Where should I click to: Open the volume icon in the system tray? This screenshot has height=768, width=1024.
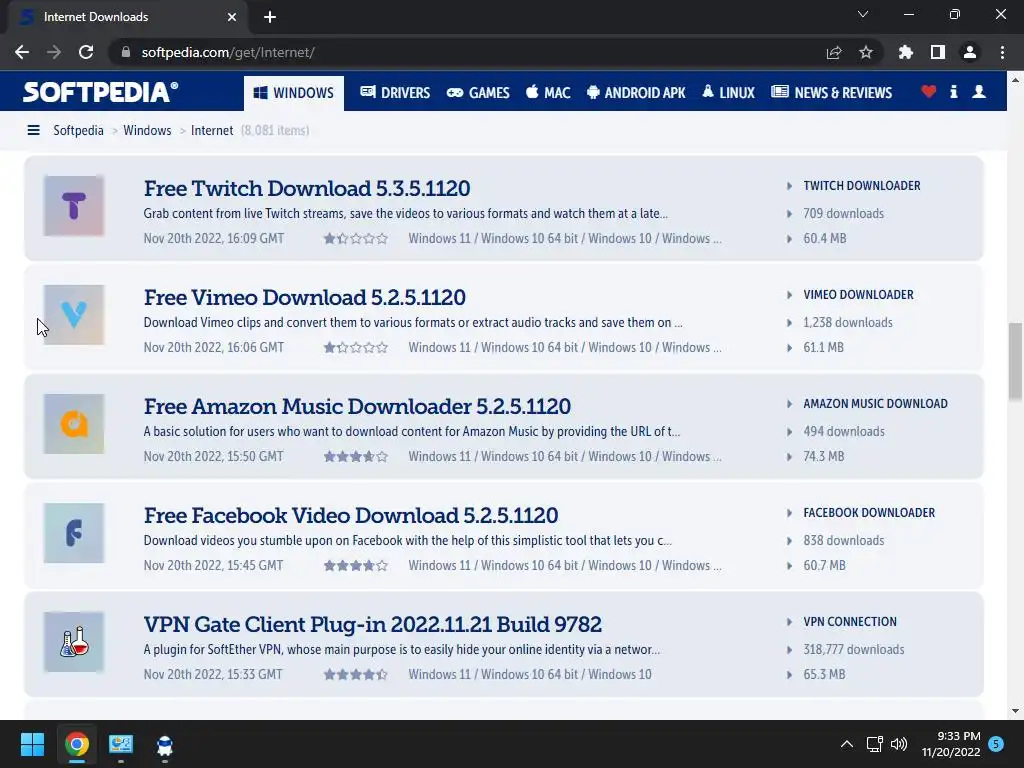point(899,744)
